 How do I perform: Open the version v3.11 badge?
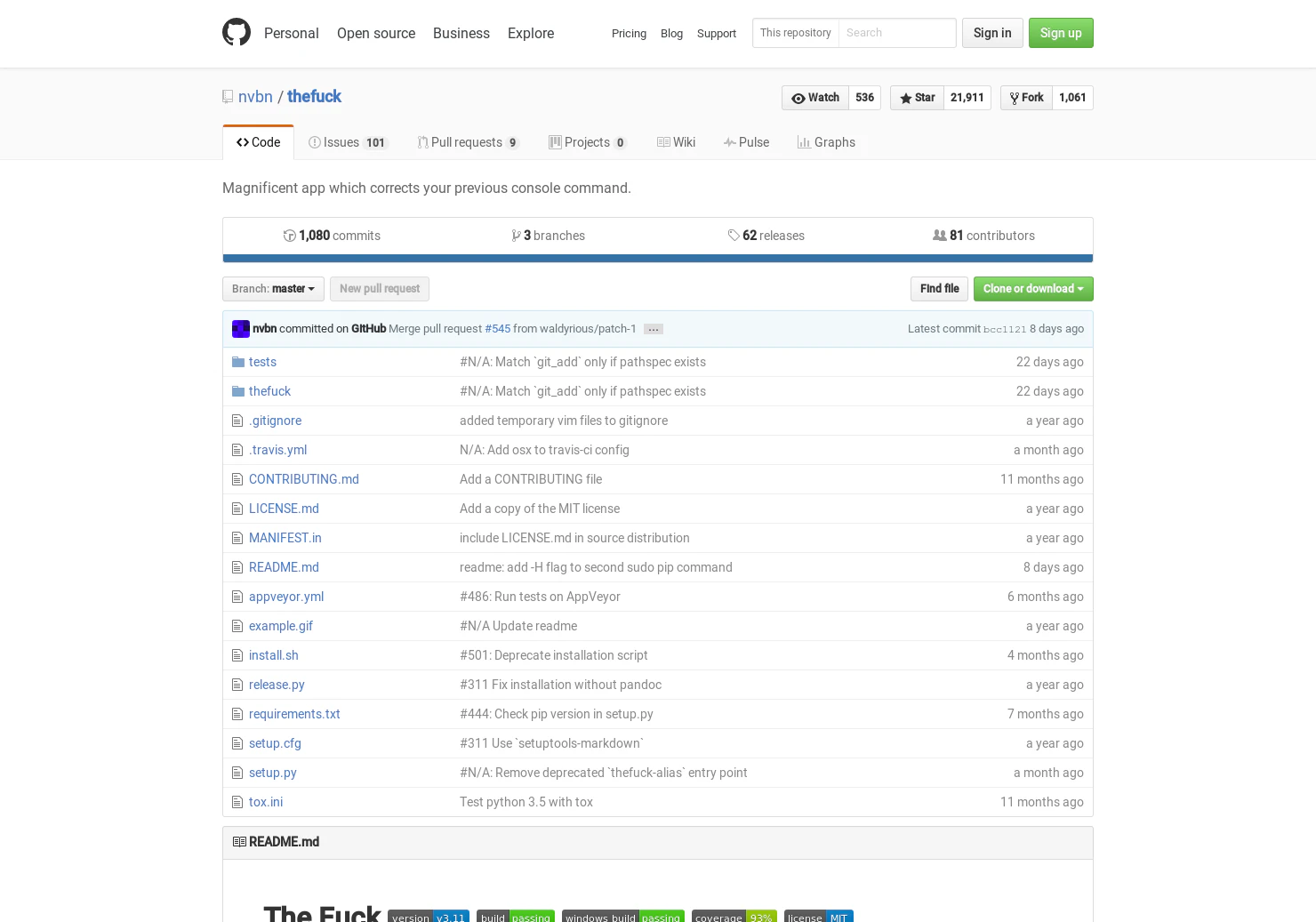(x=429, y=917)
